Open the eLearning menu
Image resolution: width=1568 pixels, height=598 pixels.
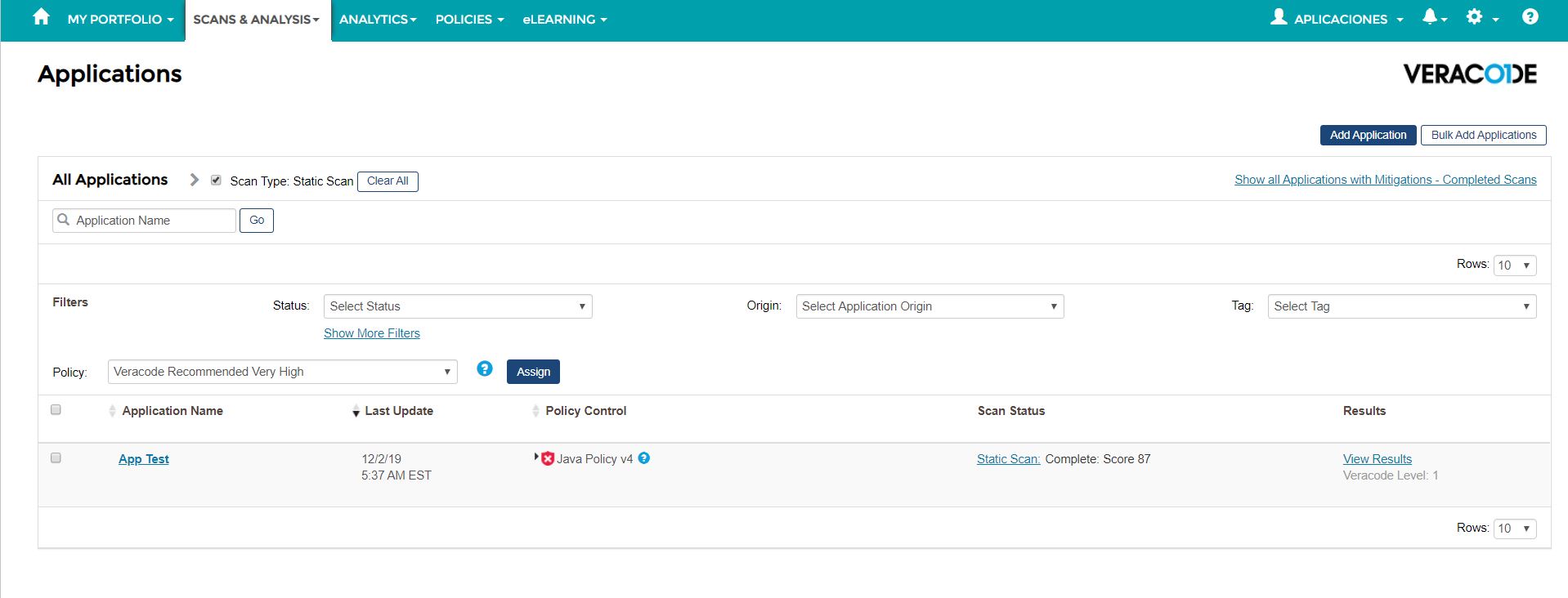(565, 19)
